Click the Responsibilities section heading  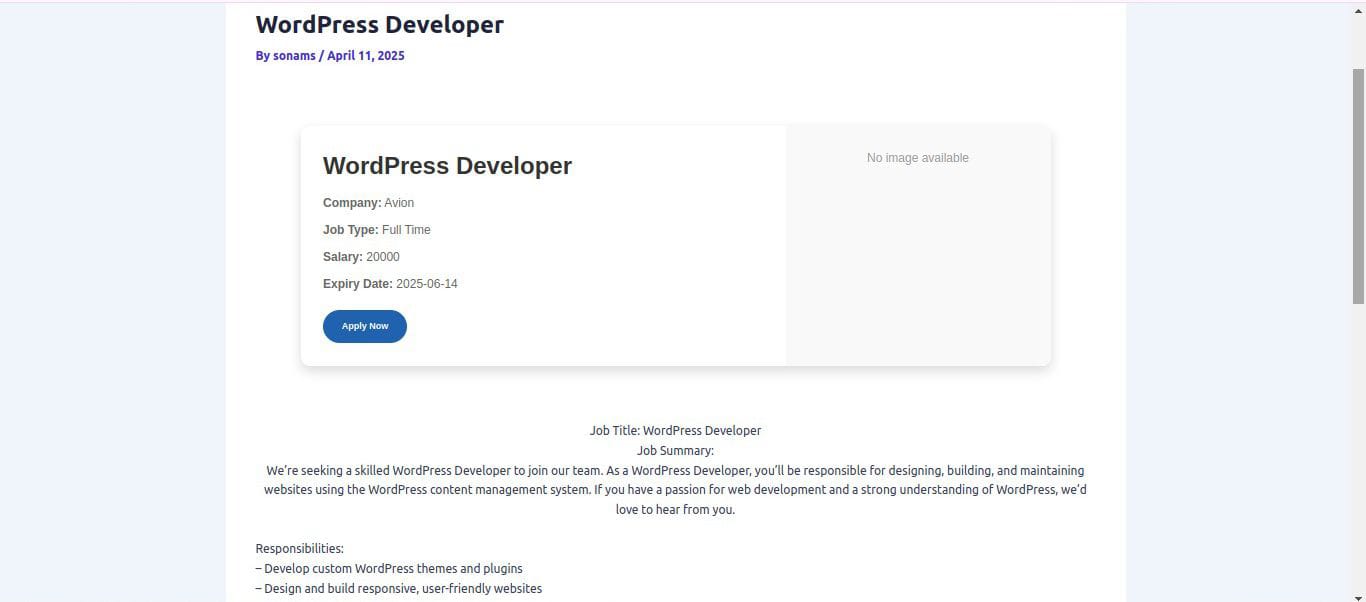(299, 548)
